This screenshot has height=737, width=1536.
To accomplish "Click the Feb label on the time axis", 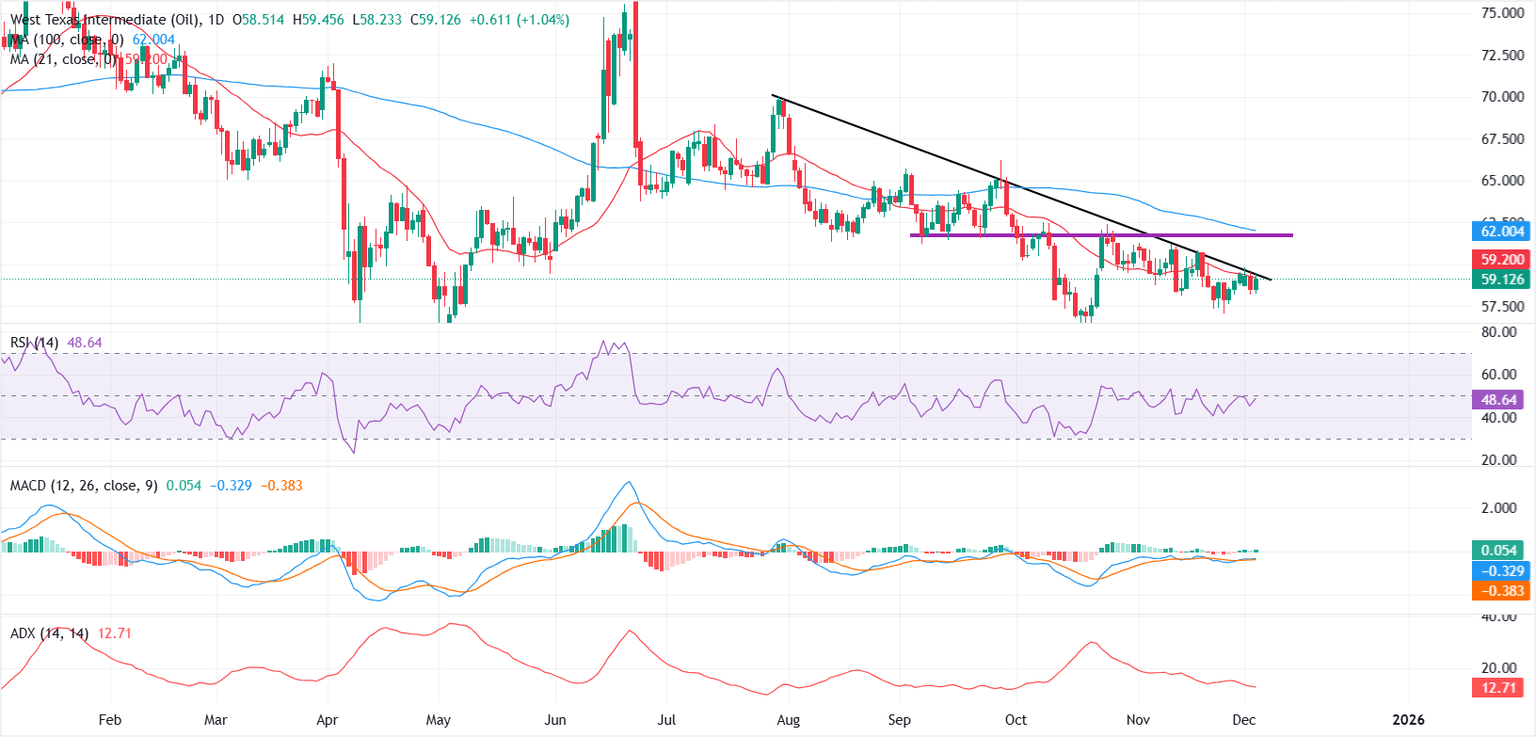I will 110,719.
